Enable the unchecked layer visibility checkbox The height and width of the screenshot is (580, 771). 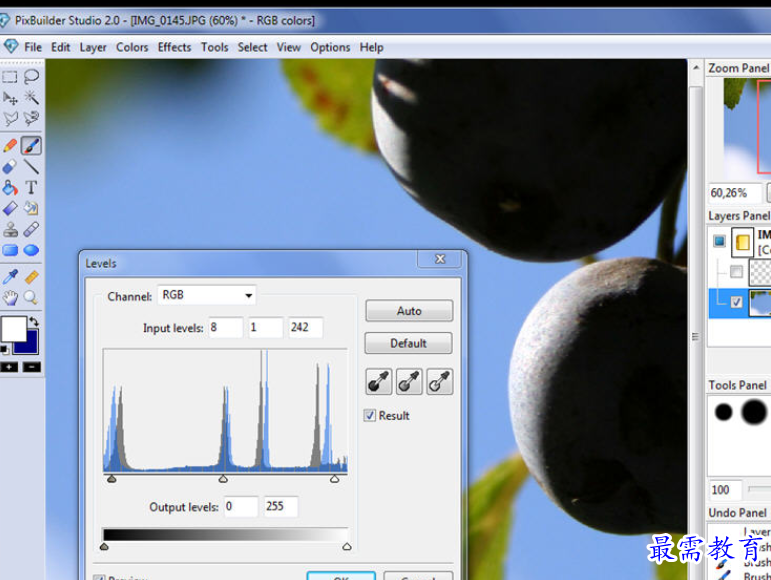[736, 271]
